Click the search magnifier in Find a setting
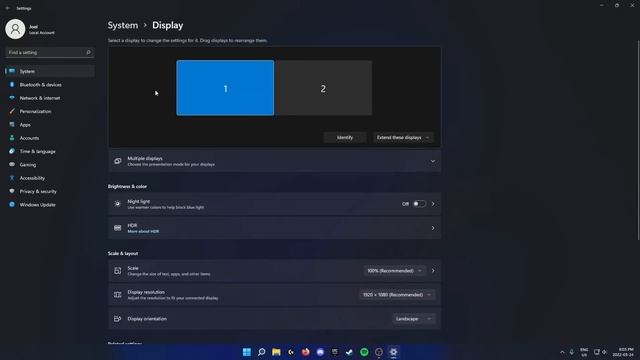Viewport: 640px width, 360px height. click(88, 52)
